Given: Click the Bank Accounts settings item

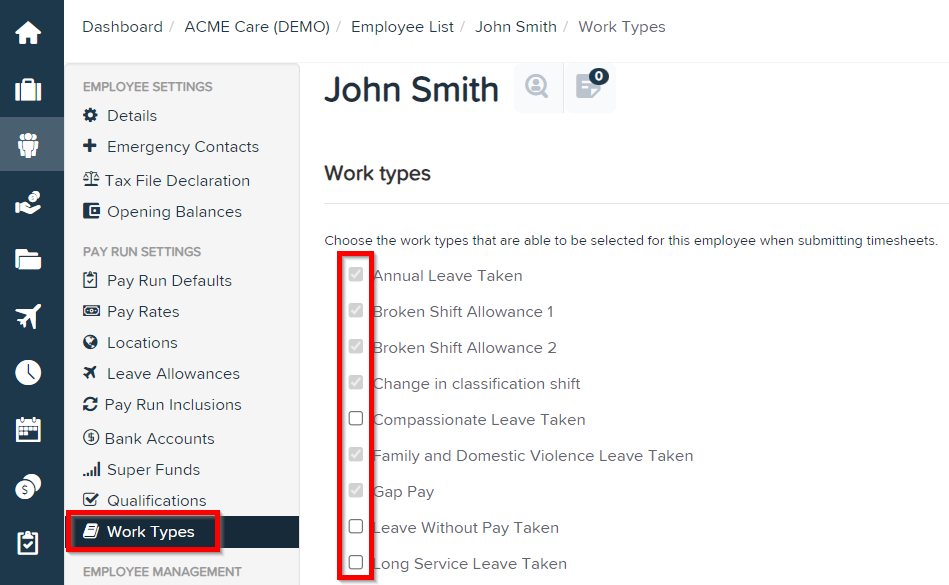Looking at the screenshot, I should (x=160, y=438).
